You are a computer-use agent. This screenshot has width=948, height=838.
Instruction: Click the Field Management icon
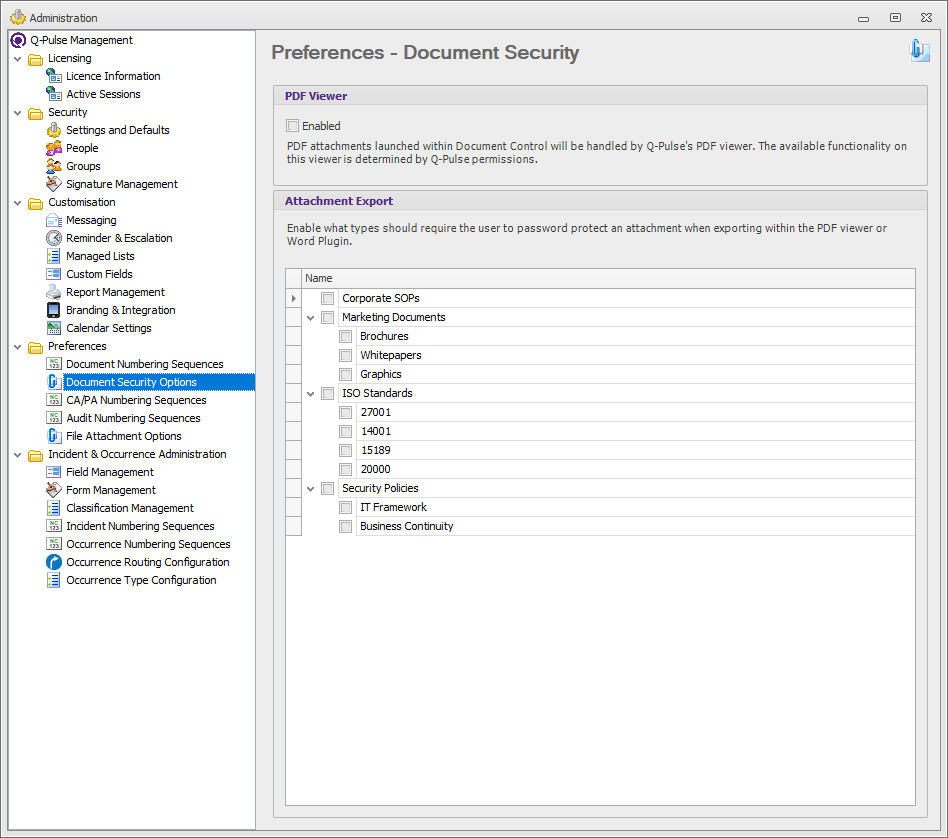(54, 472)
